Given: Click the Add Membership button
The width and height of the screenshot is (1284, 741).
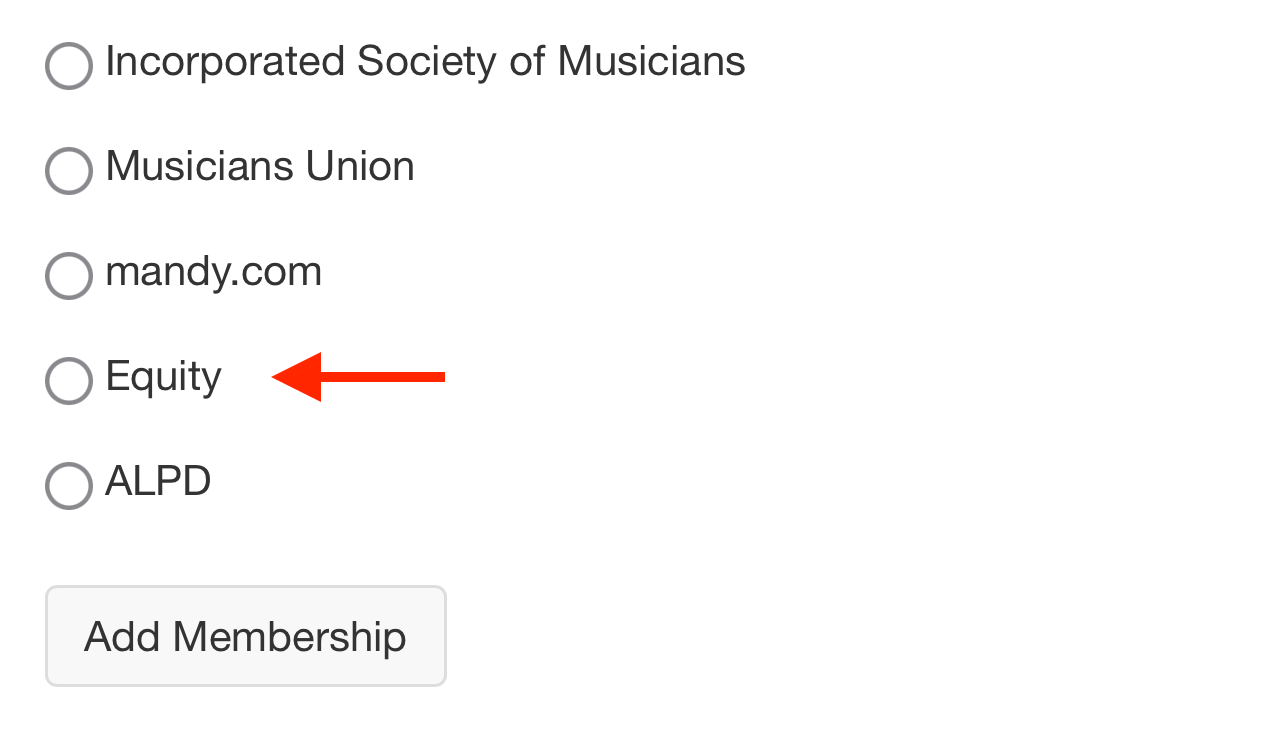Looking at the screenshot, I should pos(246,636).
